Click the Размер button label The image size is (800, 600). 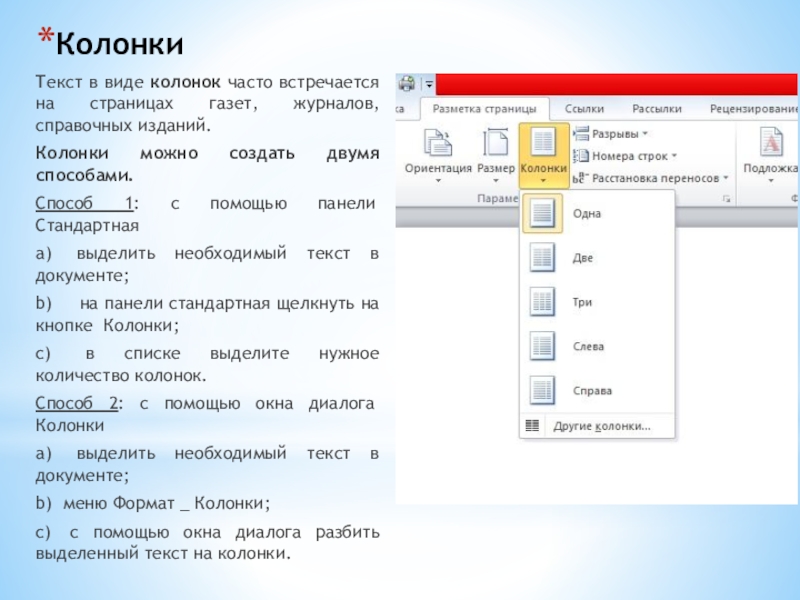pos(496,168)
